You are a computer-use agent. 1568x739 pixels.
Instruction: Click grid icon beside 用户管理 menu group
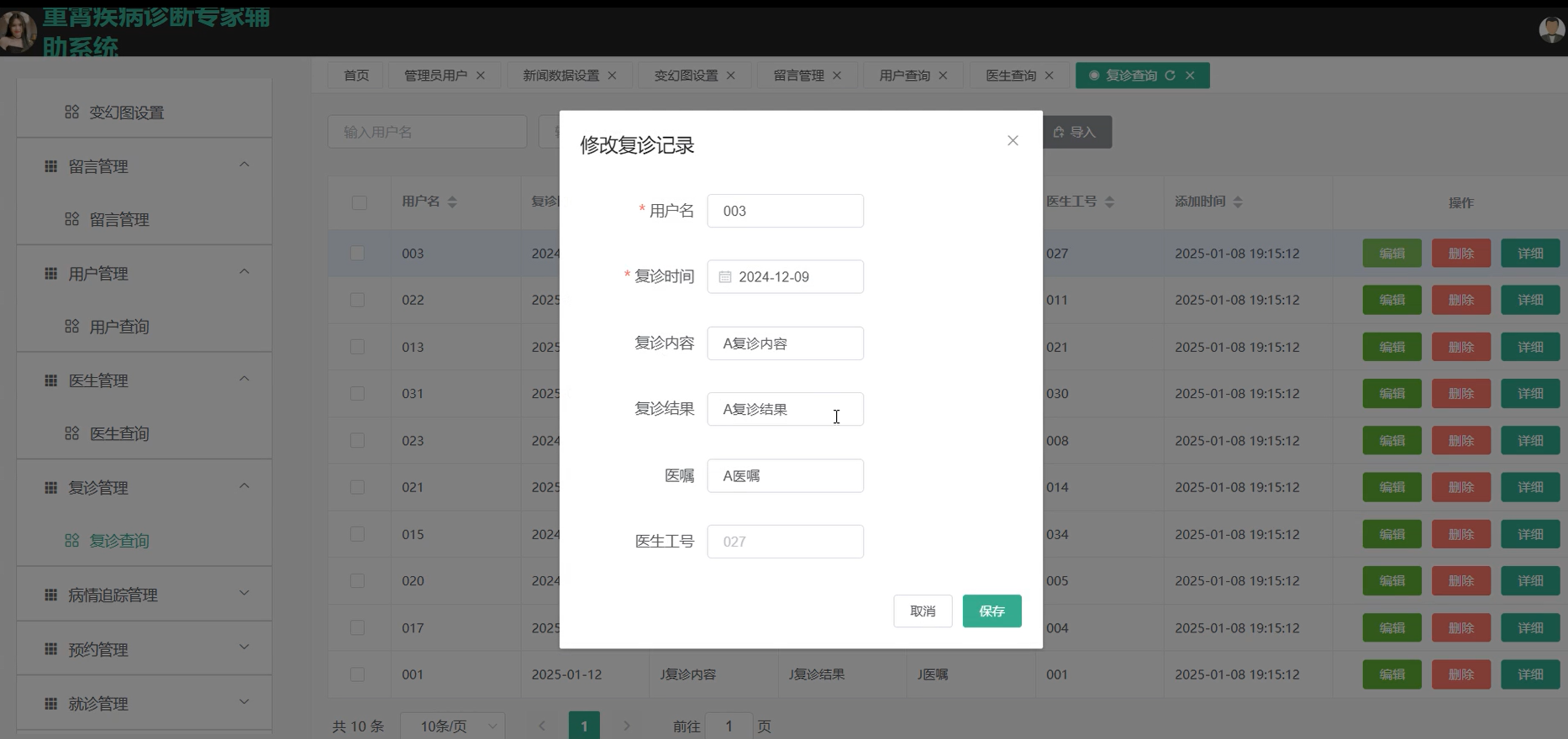coord(51,274)
